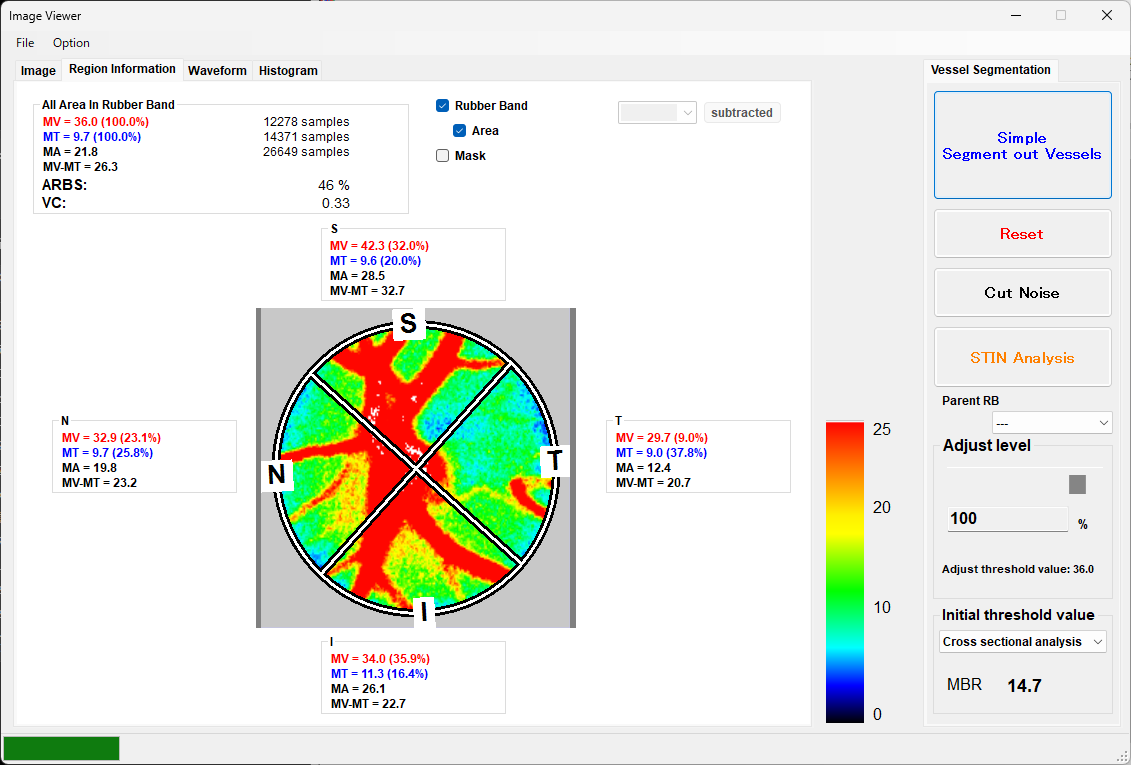1131x765 pixels.
Task: Click the STIN Analysis button
Action: point(1022,358)
